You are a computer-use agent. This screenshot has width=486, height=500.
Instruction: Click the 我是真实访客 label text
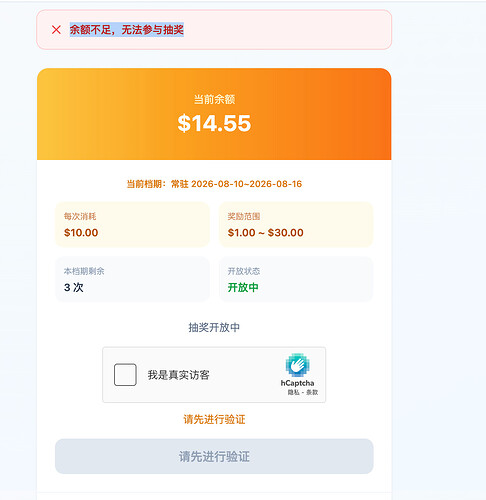point(179,375)
